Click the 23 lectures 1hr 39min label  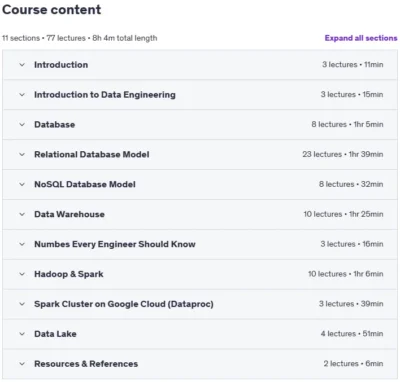click(343, 154)
